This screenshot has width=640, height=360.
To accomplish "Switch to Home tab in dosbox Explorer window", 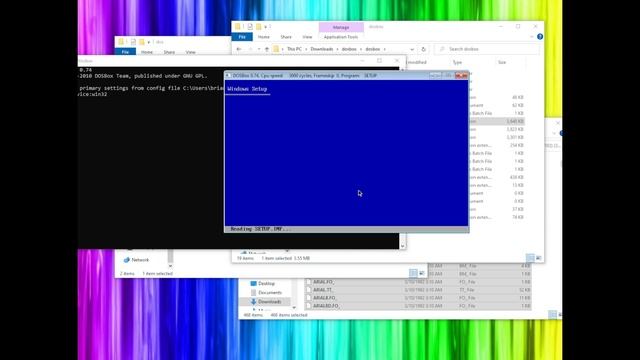I will click(x=264, y=37).
